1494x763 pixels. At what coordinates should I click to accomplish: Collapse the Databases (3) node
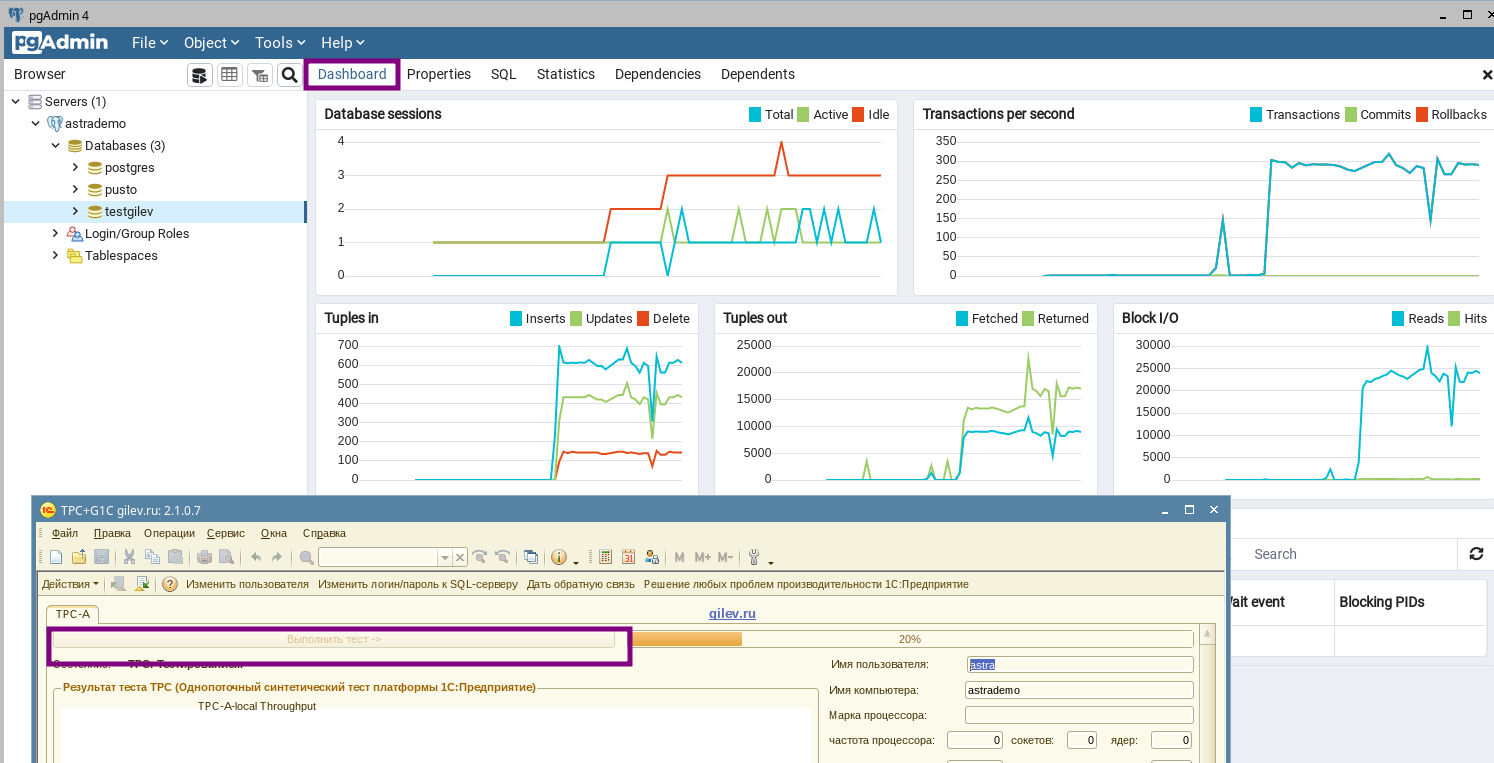click(56, 146)
